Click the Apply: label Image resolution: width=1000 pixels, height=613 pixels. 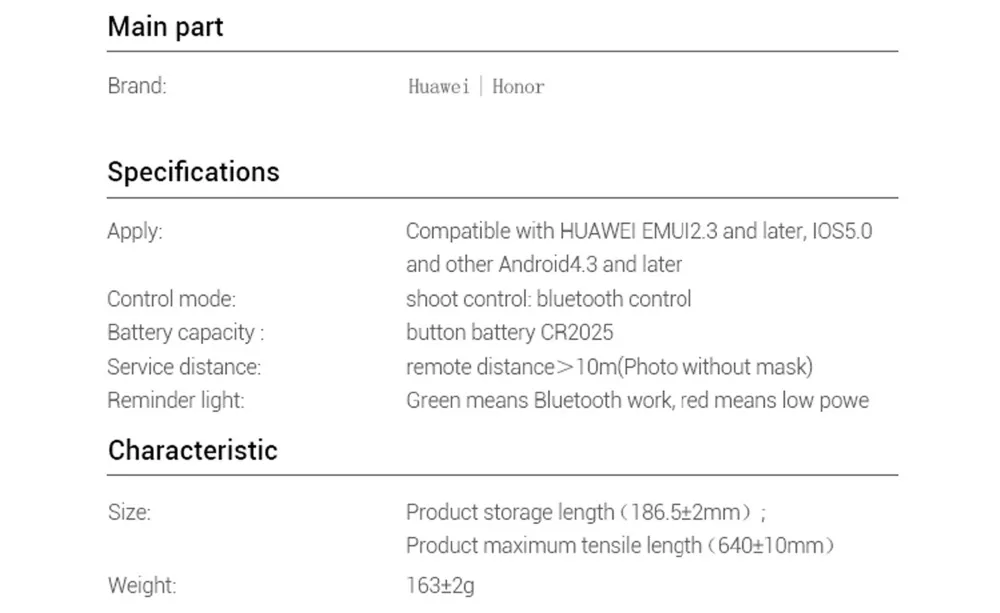135,231
